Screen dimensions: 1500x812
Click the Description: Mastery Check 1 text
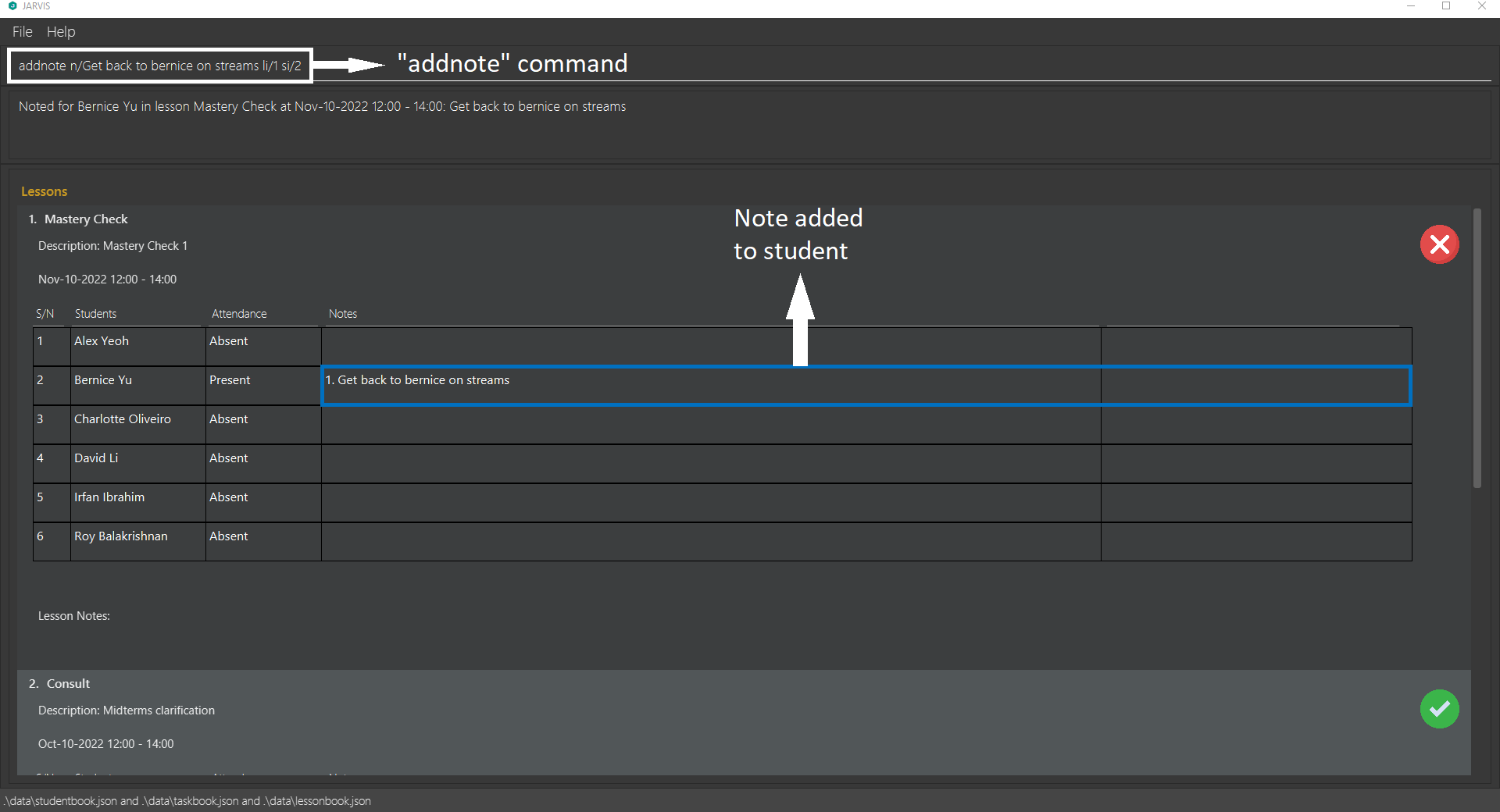[x=112, y=246]
